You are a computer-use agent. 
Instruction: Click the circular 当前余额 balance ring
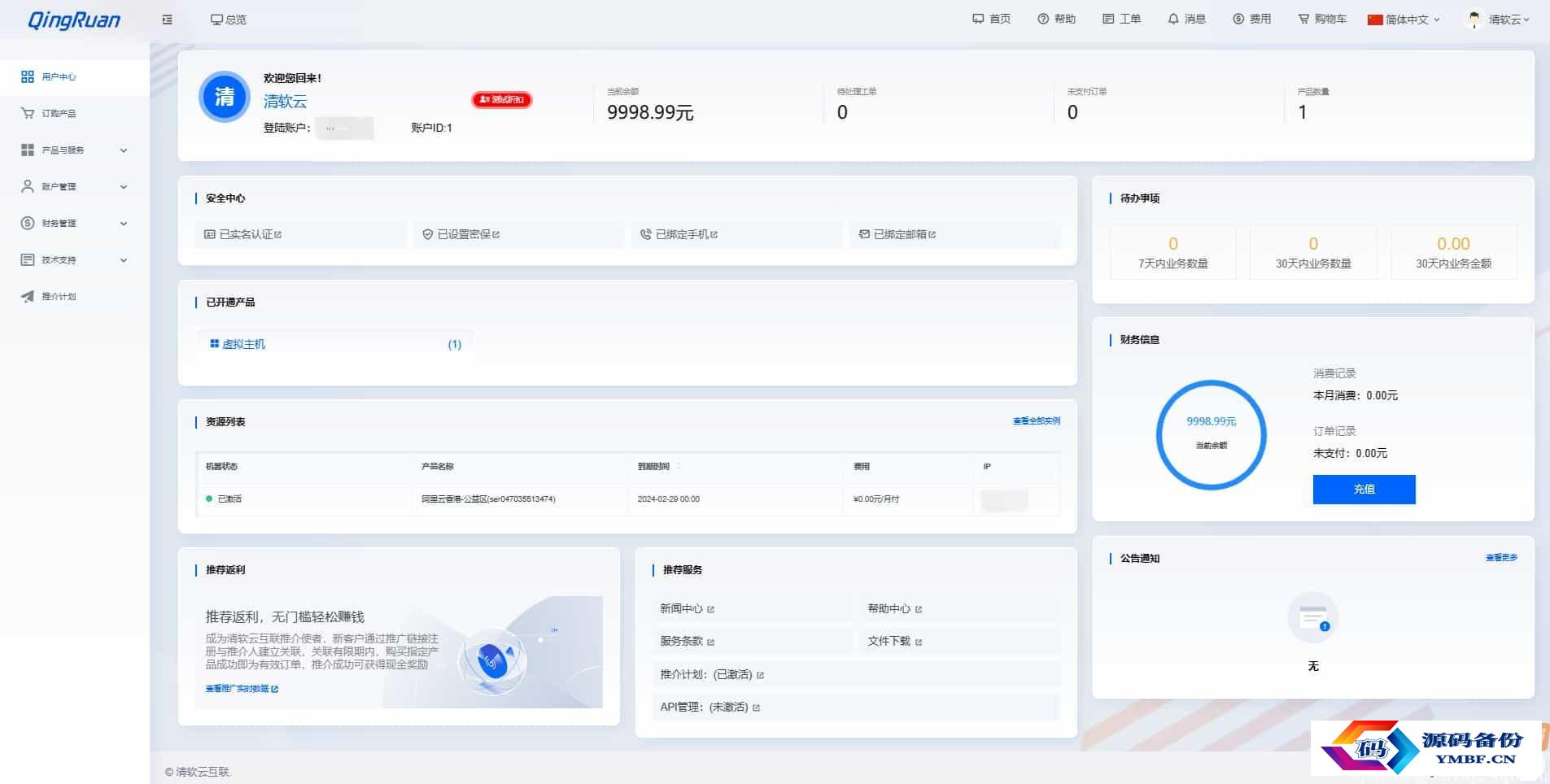point(1211,434)
